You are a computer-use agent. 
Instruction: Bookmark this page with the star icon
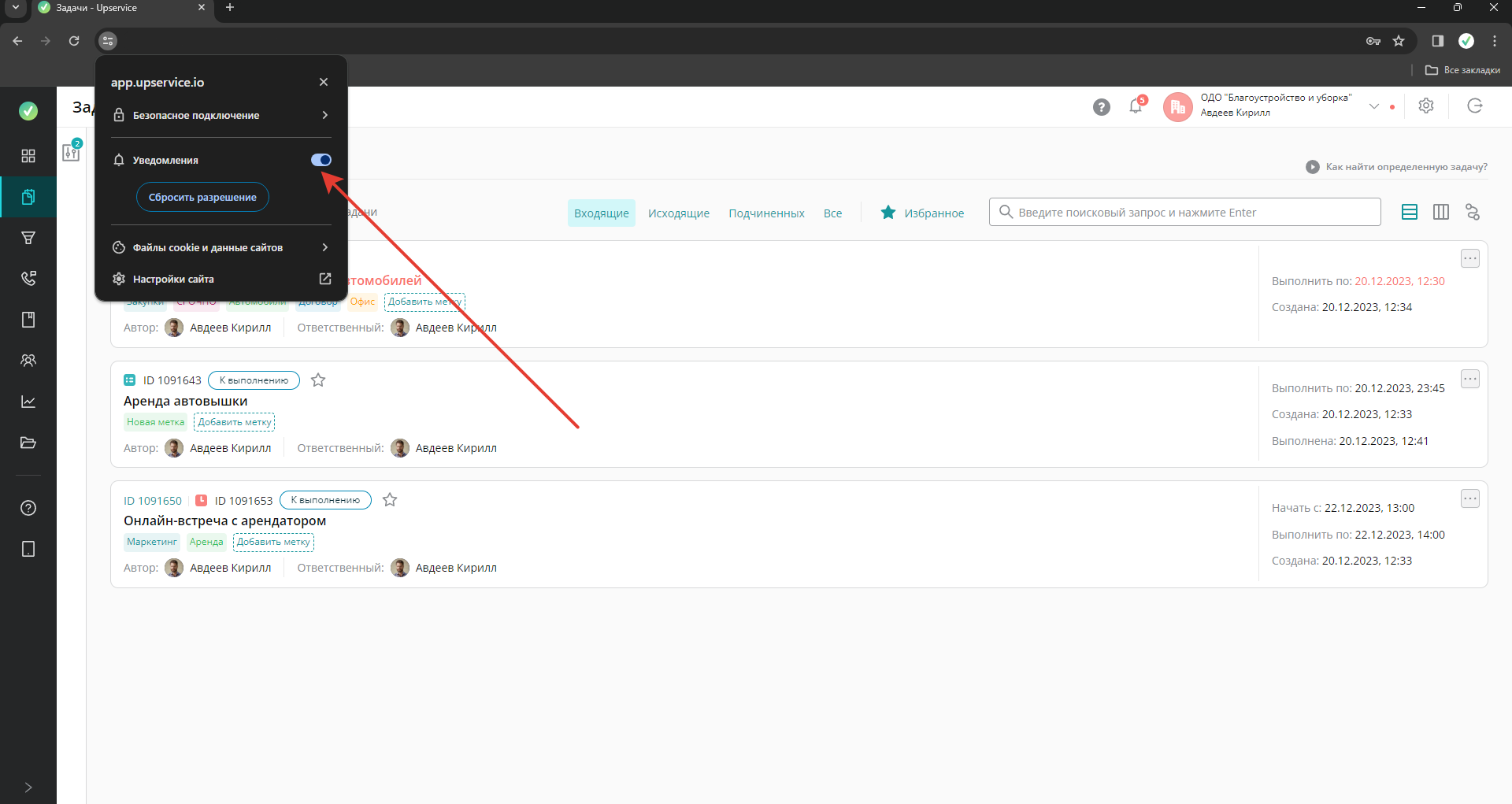(1399, 41)
